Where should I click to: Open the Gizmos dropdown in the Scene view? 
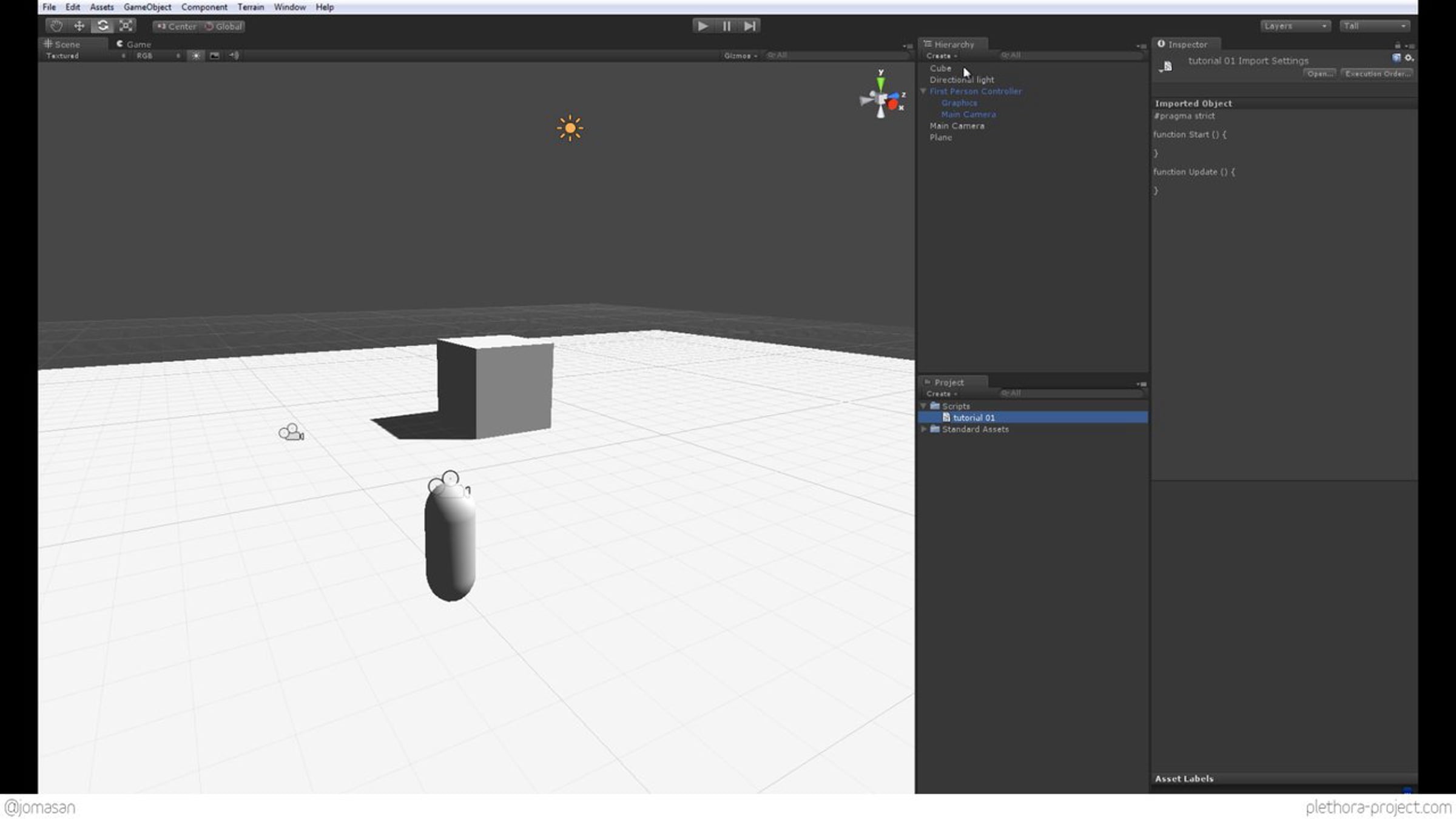point(740,55)
